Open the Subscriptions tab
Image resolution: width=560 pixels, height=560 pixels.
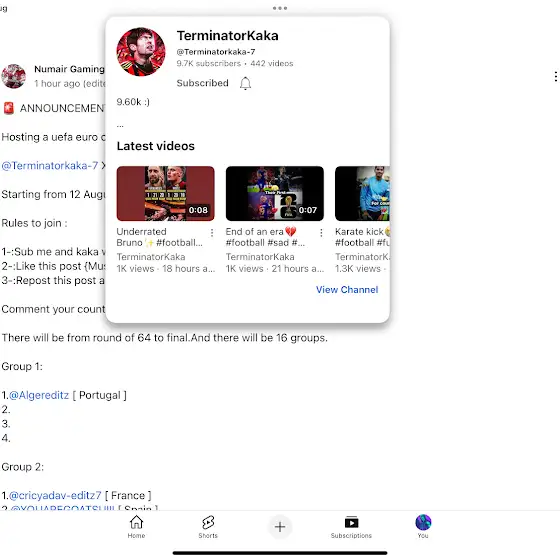click(351, 526)
